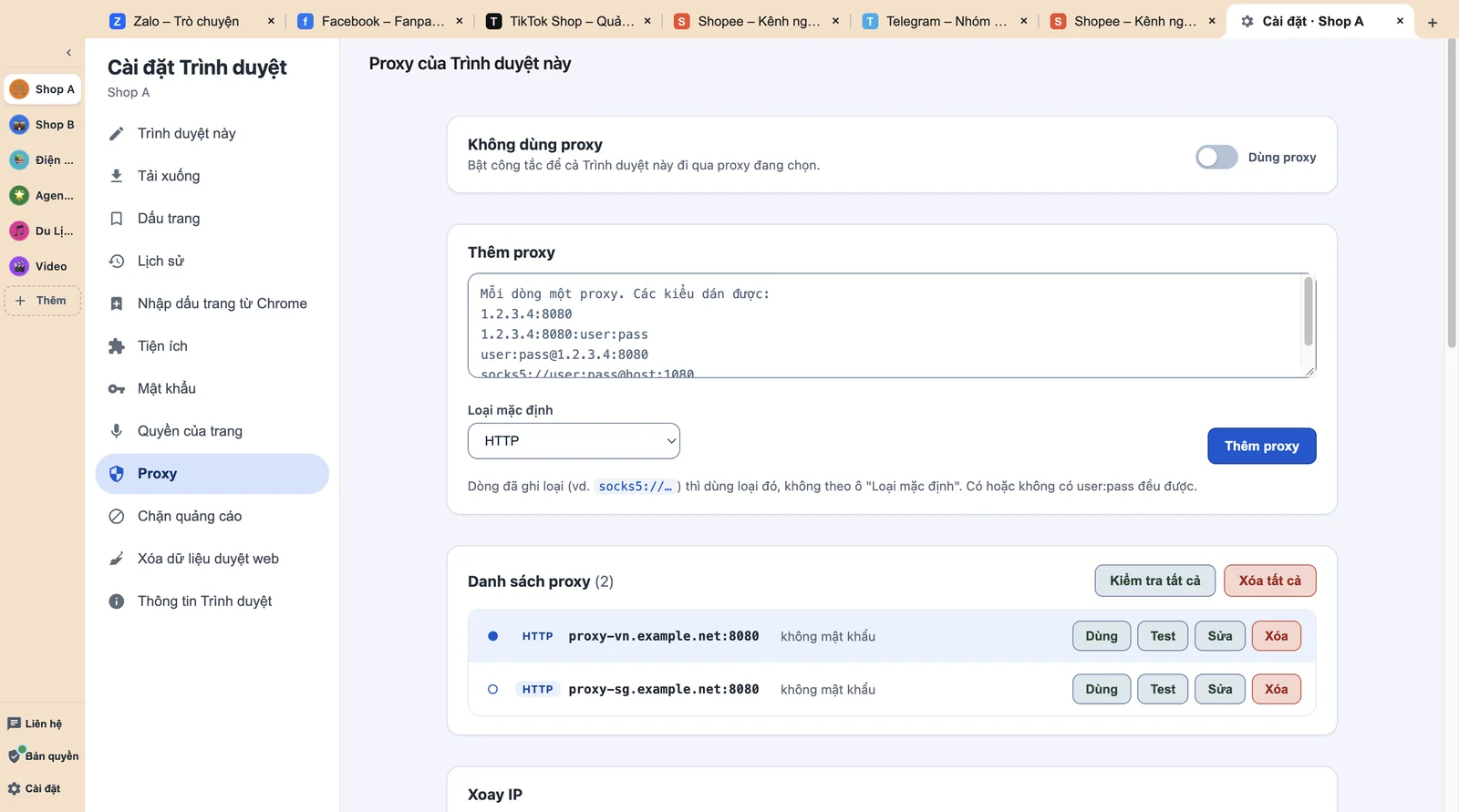Click Xóa for proxy-vn.example.net

(1277, 636)
